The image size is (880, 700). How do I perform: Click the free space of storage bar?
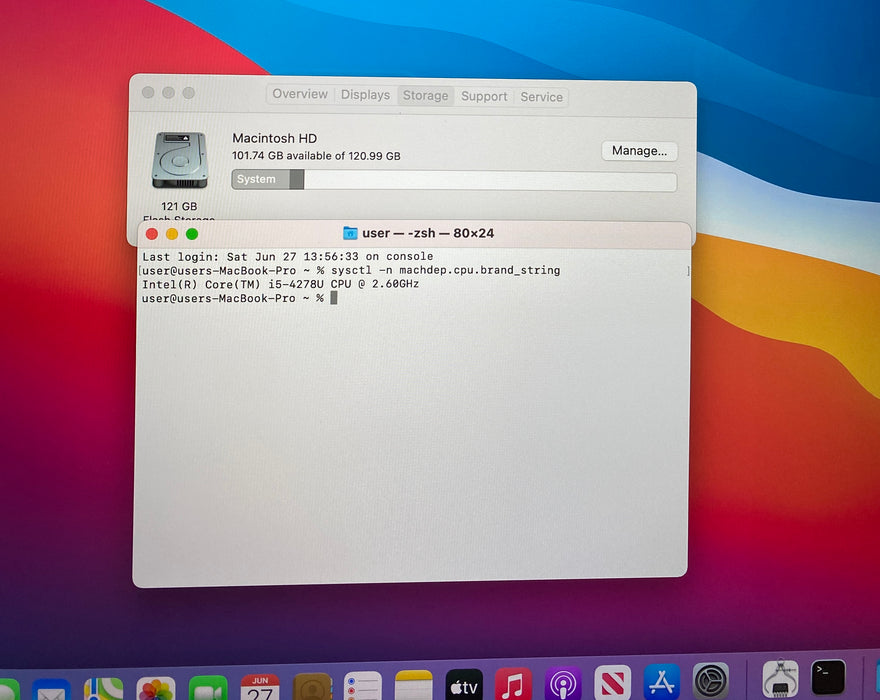tap(490, 181)
